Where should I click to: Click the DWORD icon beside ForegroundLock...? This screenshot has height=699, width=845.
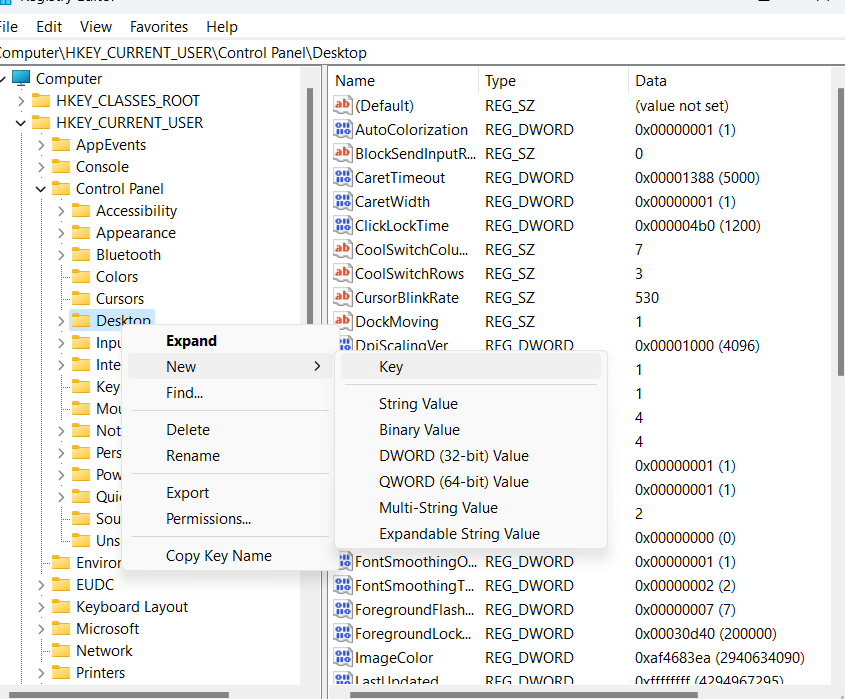pyautogui.click(x=343, y=633)
